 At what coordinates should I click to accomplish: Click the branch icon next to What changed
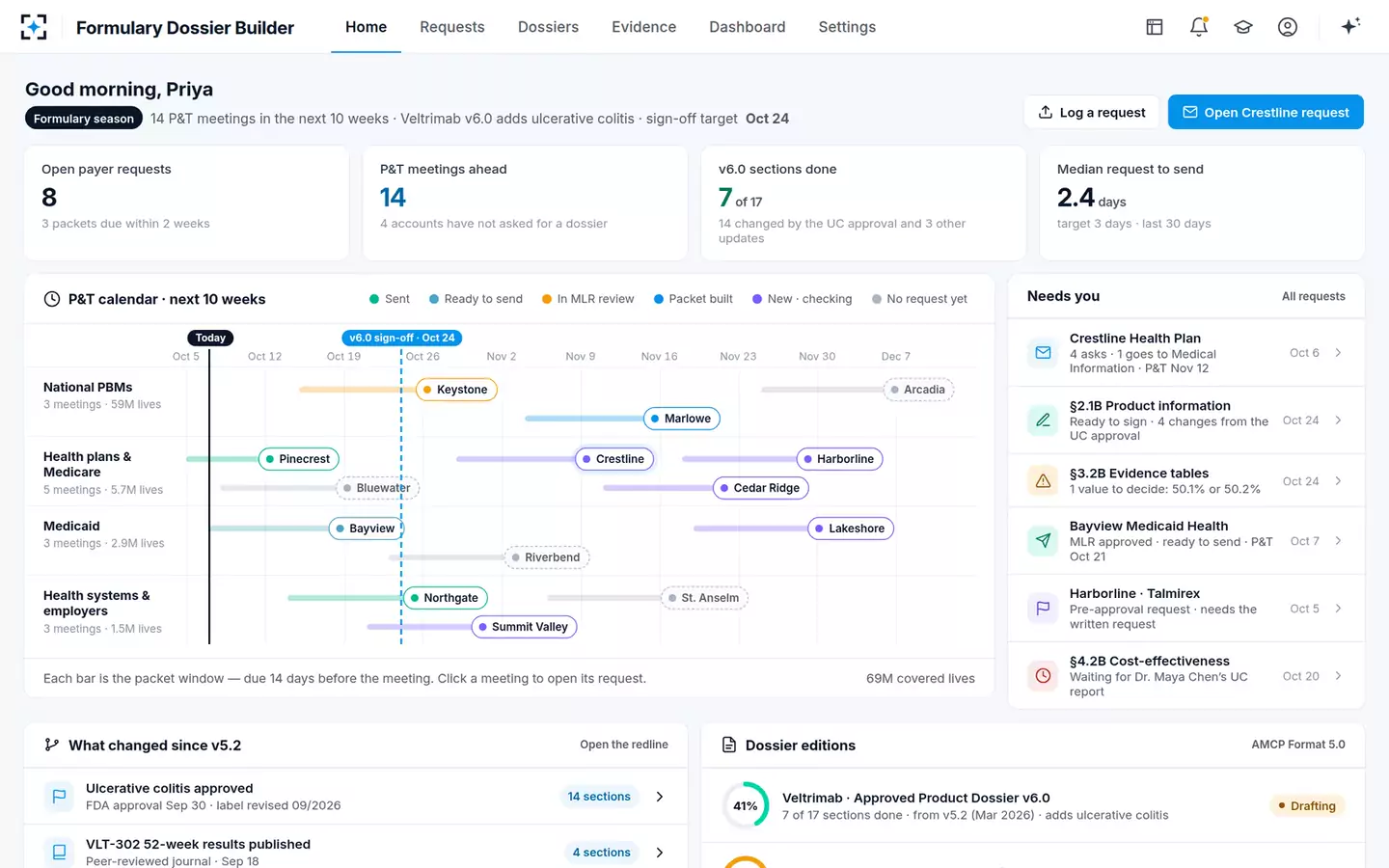(x=52, y=746)
